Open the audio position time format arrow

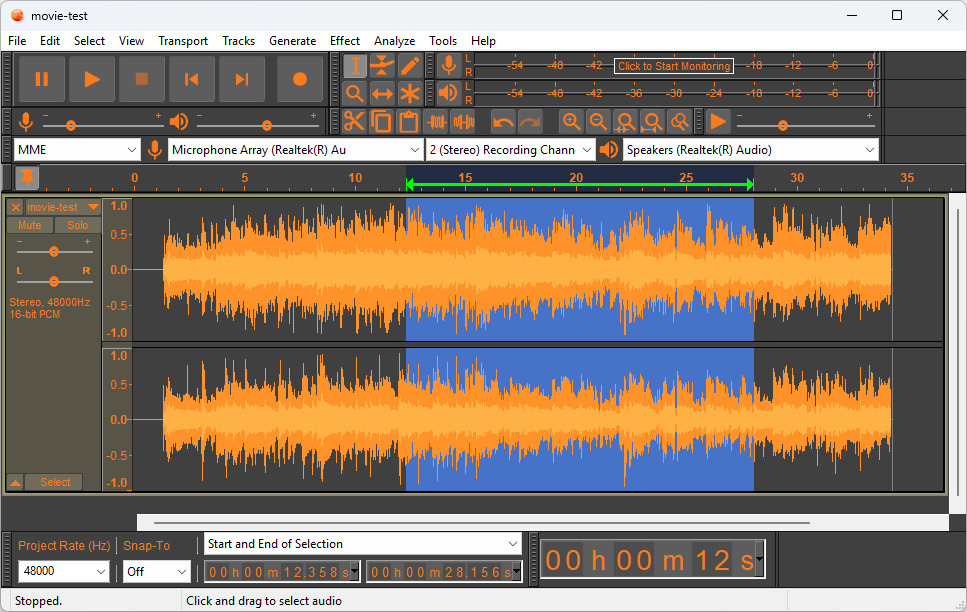(x=759, y=559)
